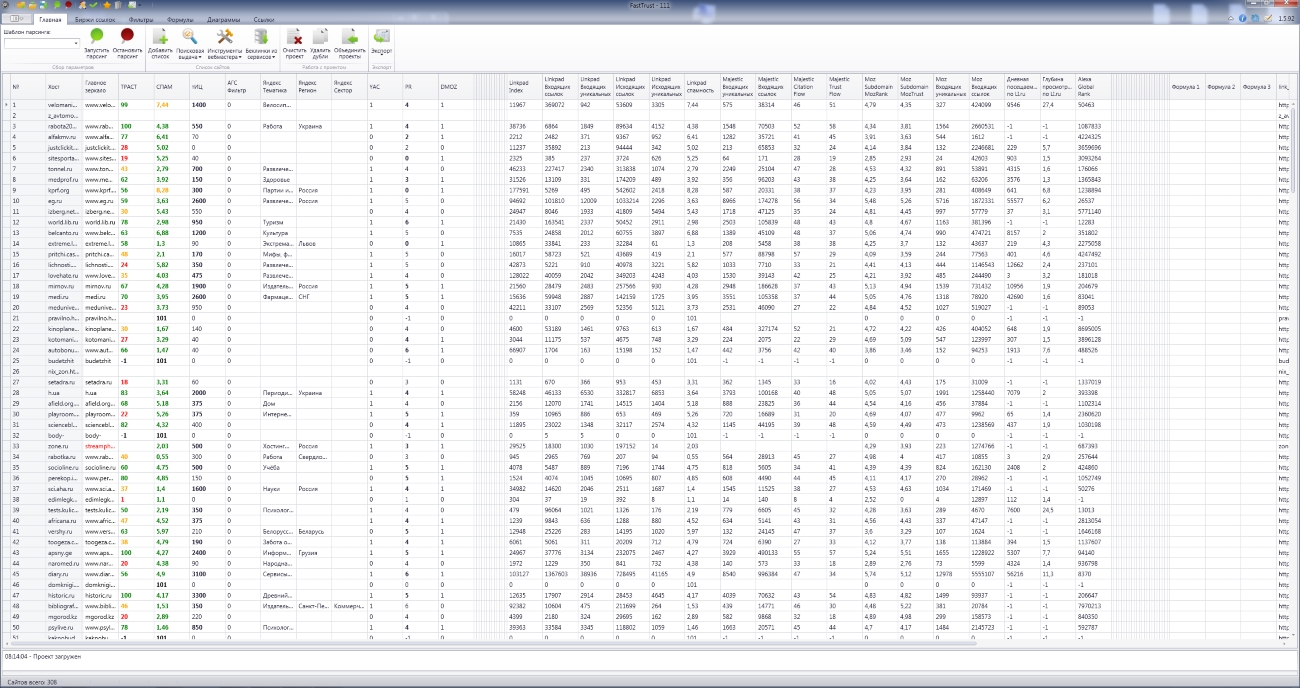Open the Ссылки tab
This screenshot has width=1300, height=688.
(264, 19)
